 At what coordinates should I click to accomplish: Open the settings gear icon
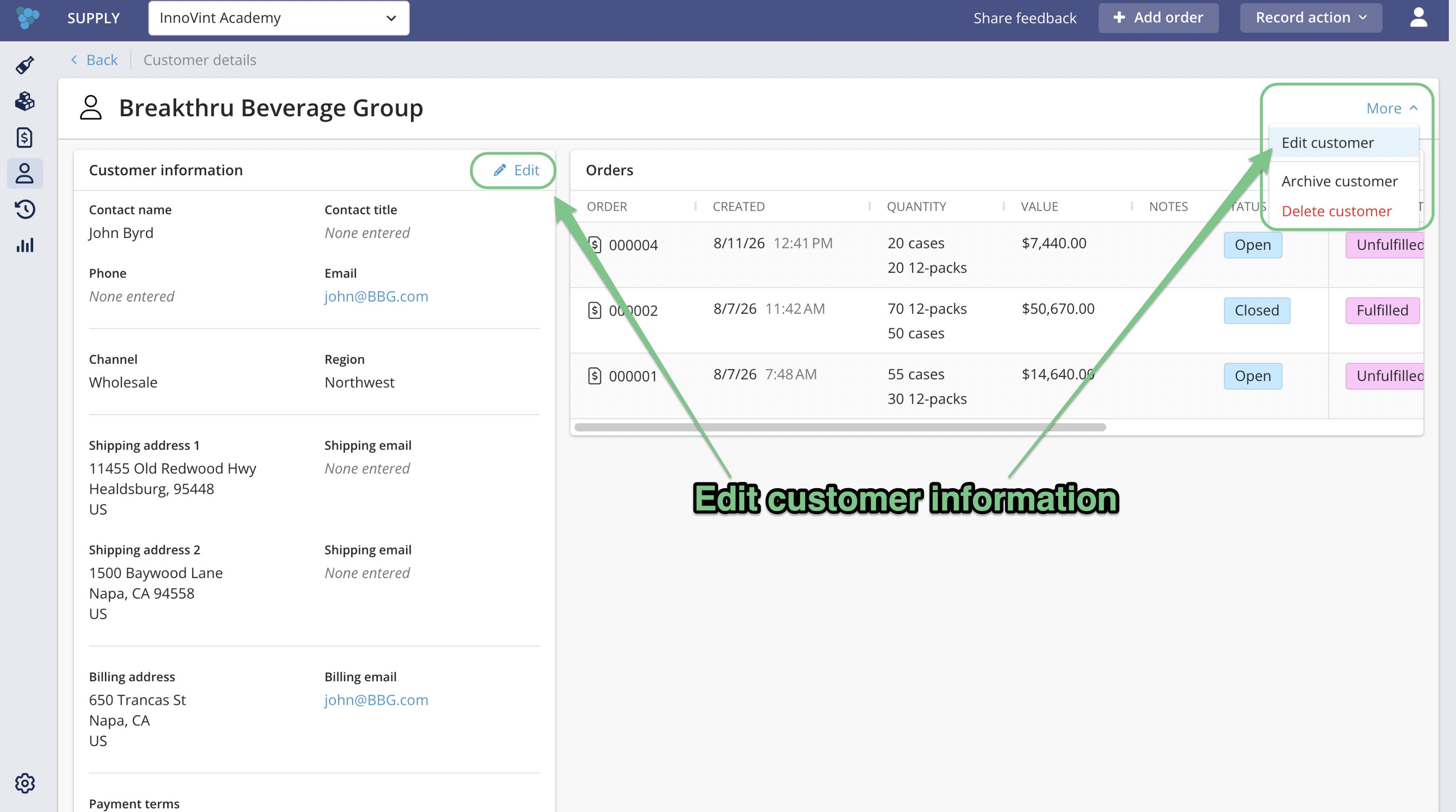(x=25, y=783)
